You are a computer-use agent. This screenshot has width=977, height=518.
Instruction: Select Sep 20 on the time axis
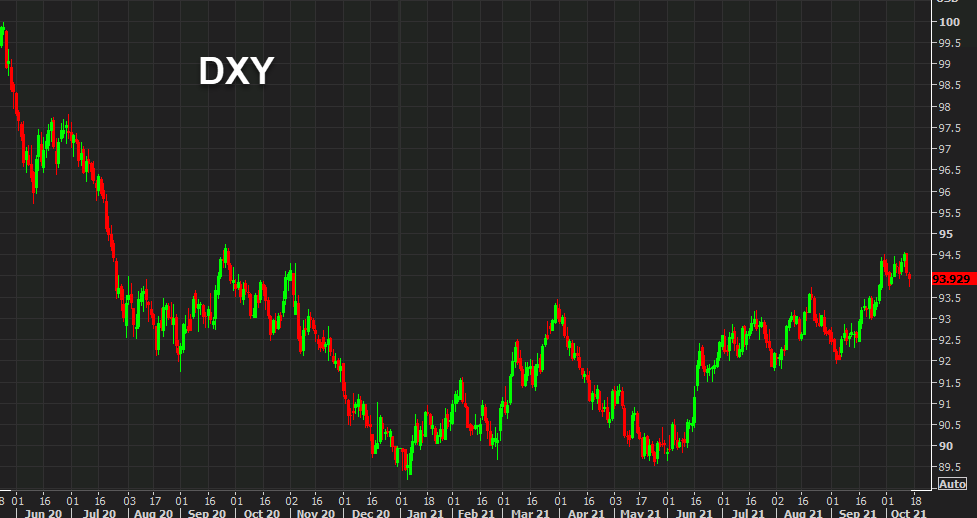[x=207, y=513]
